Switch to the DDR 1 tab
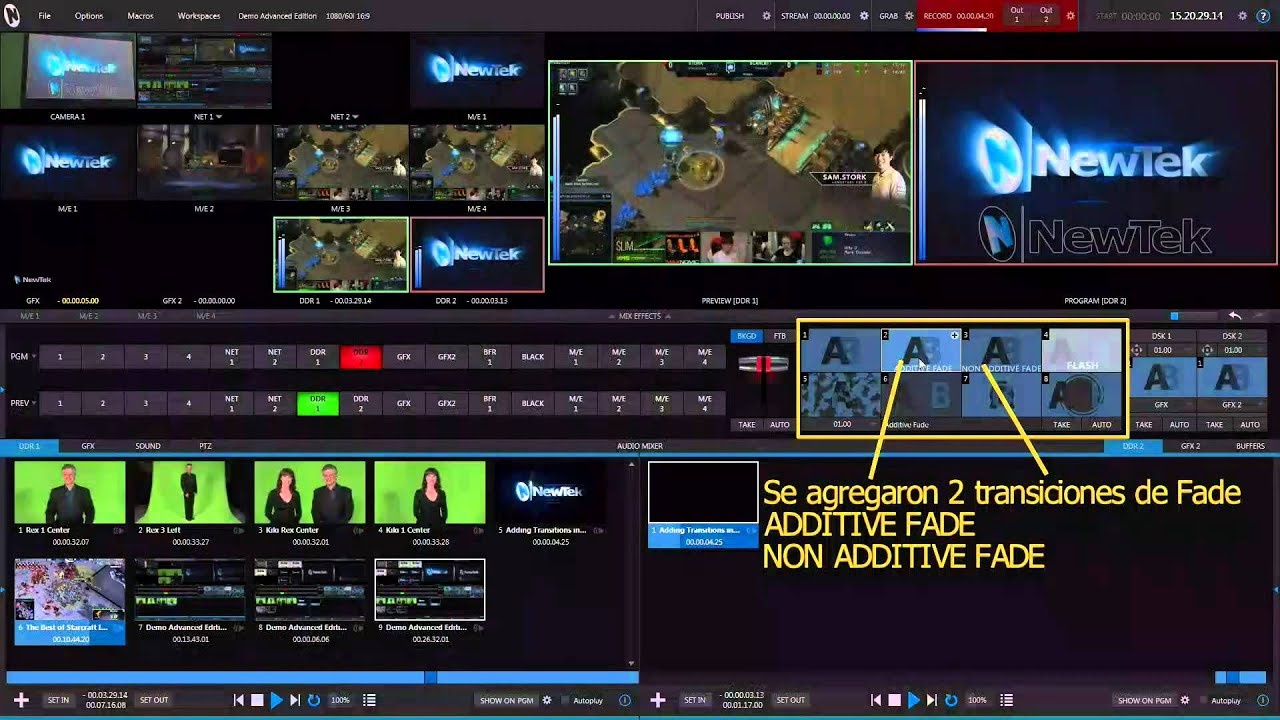This screenshot has height=720, width=1280. [x=29, y=446]
